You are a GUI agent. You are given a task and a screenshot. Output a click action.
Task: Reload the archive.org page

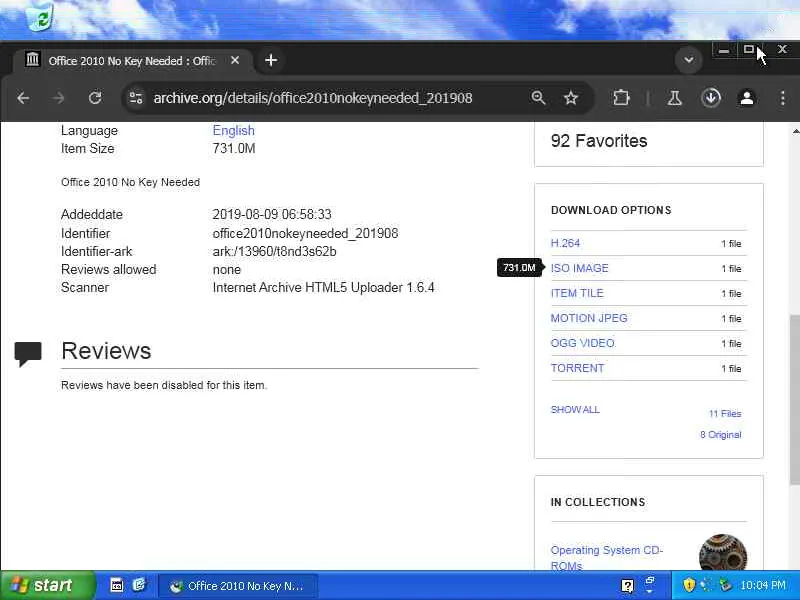[95, 97]
